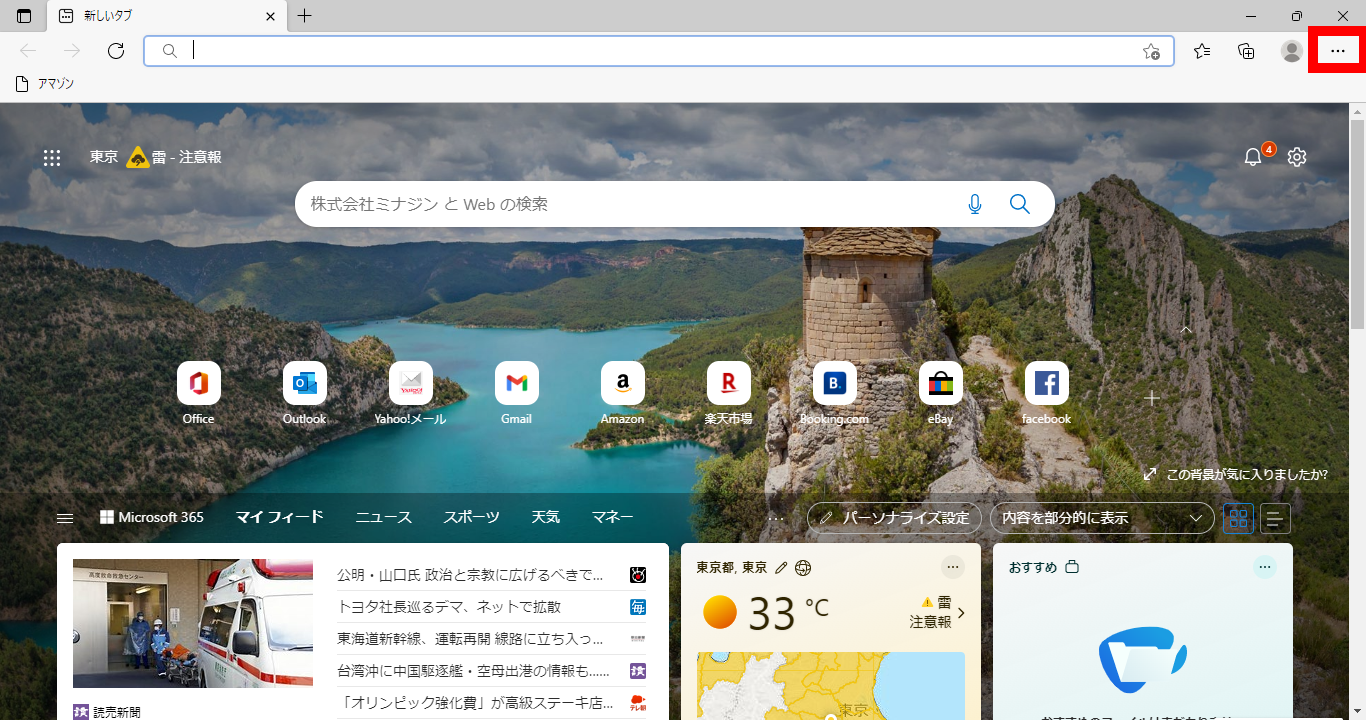Open the app launcher grid icon
Viewport: 1366px width, 720px height.
coord(52,157)
